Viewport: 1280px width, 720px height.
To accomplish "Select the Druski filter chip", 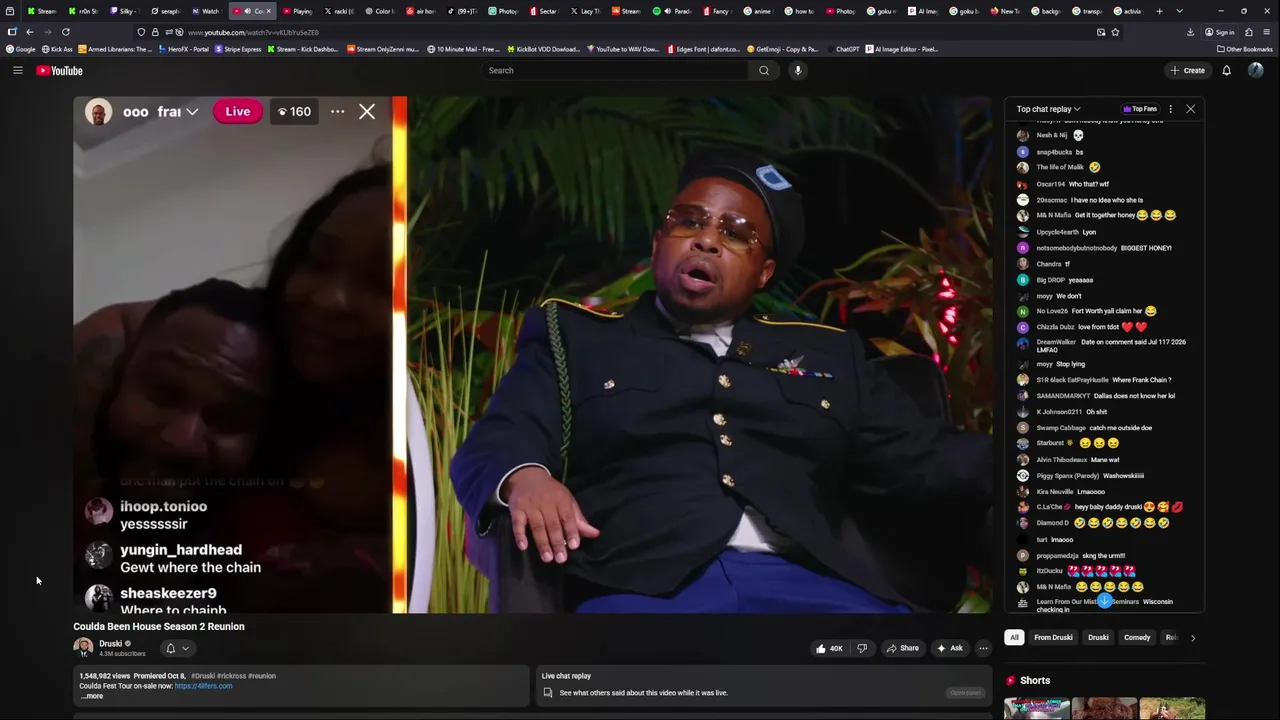I will tap(1098, 637).
